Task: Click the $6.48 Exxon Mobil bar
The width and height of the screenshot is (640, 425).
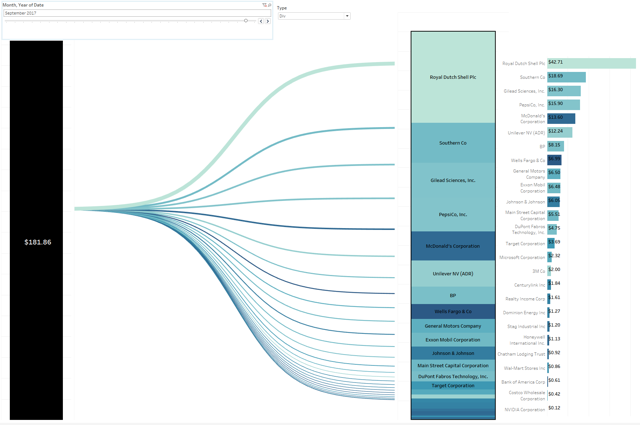Action: pos(554,188)
